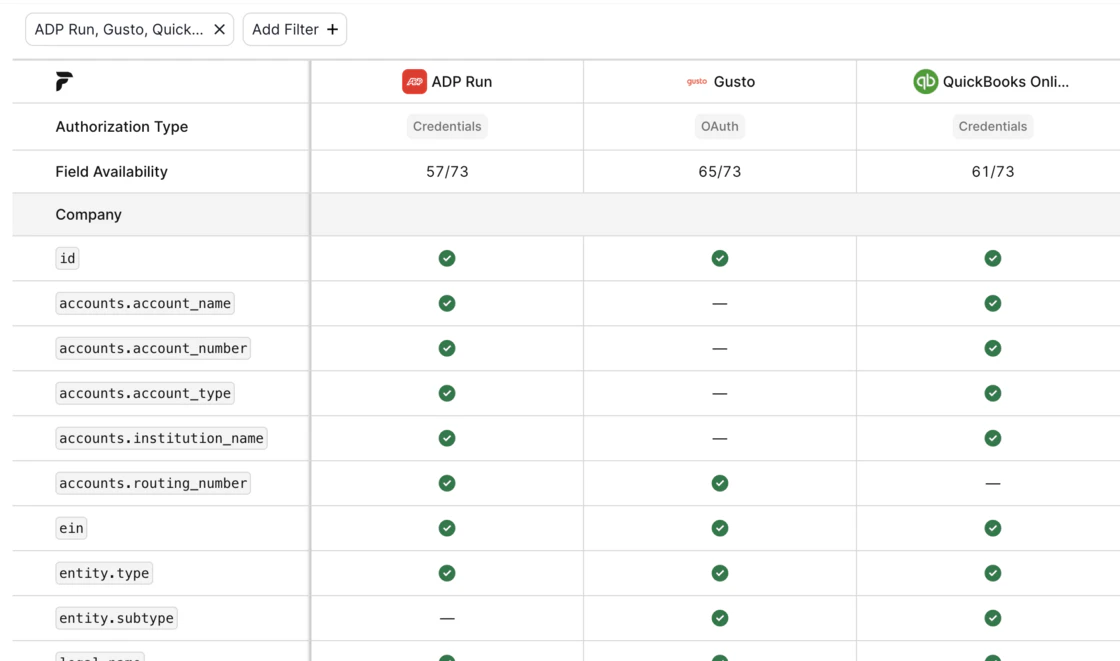Click the Gusto logo icon
Image resolution: width=1120 pixels, height=661 pixels.
[697, 82]
